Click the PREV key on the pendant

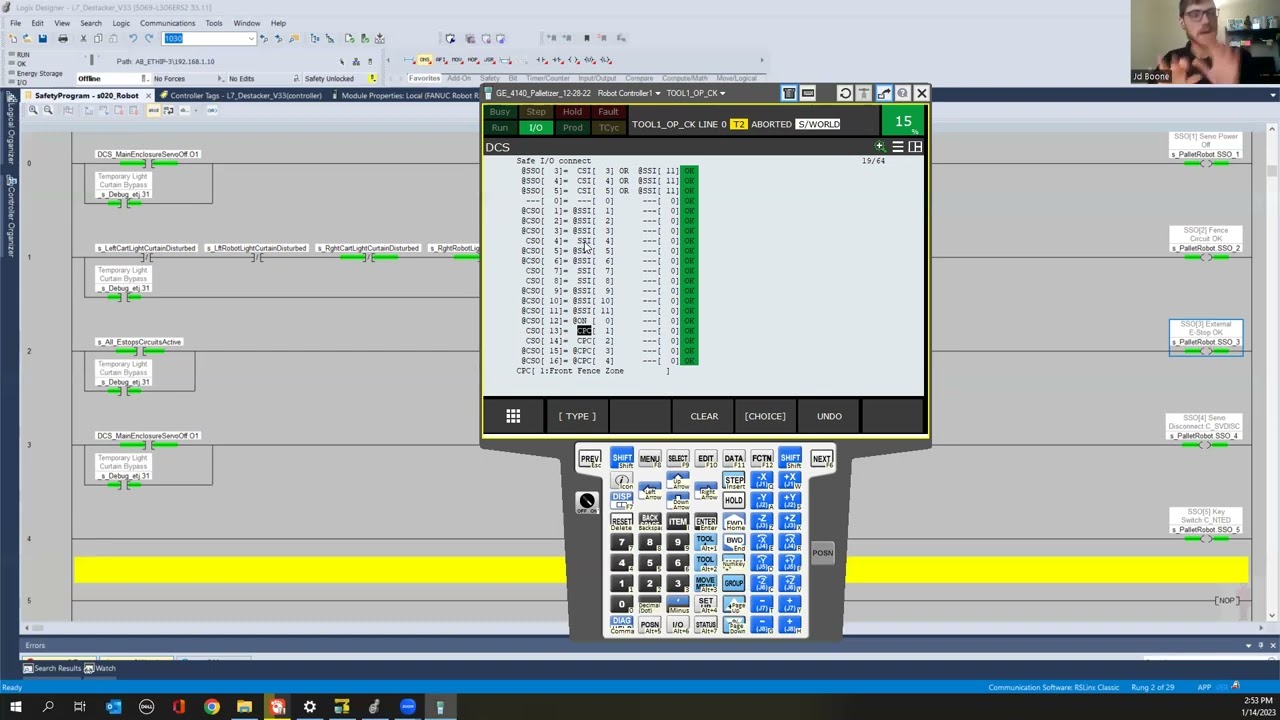[x=590, y=459]
